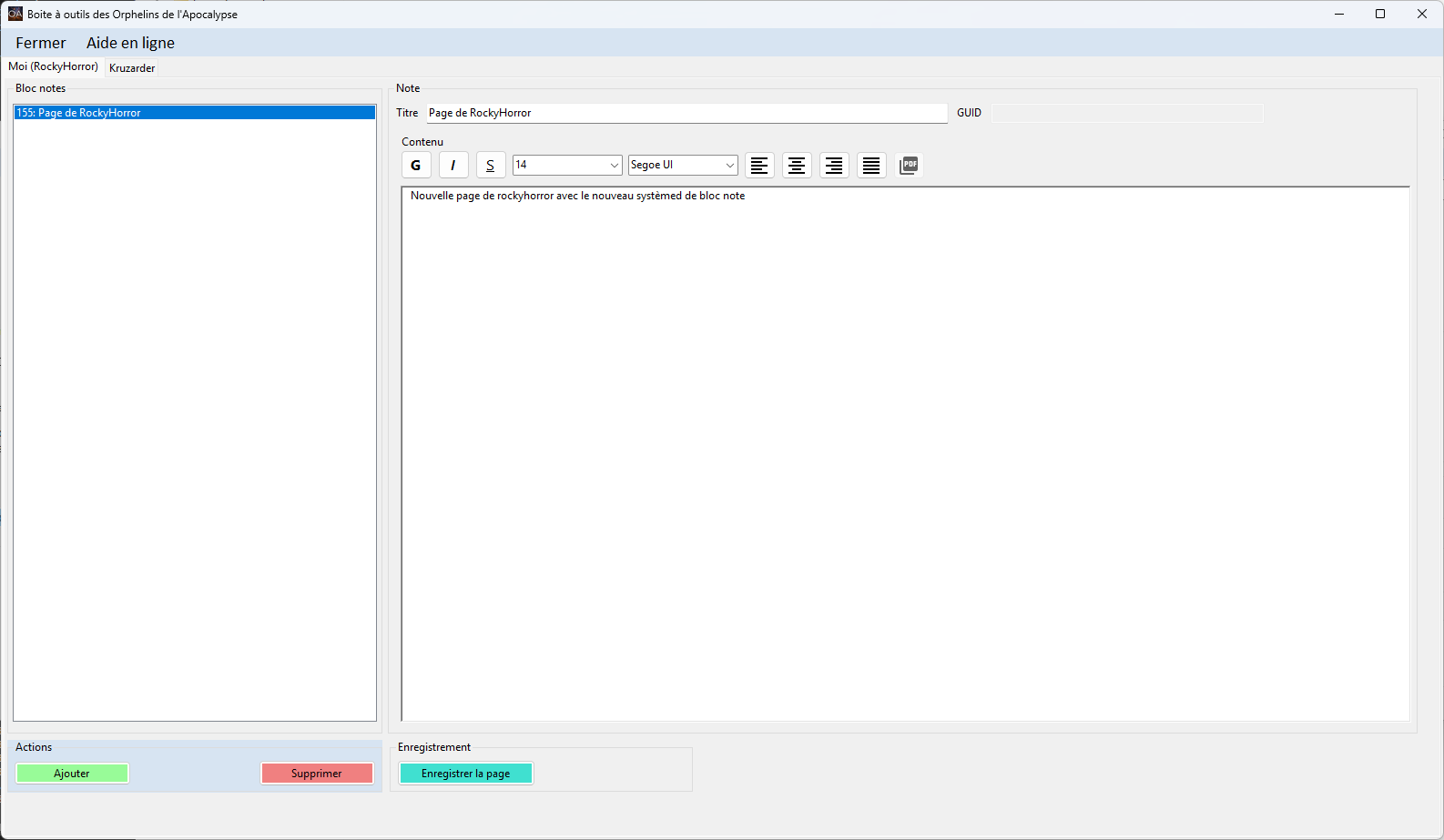Switch to the Kruzarder tab

[132, 68]
